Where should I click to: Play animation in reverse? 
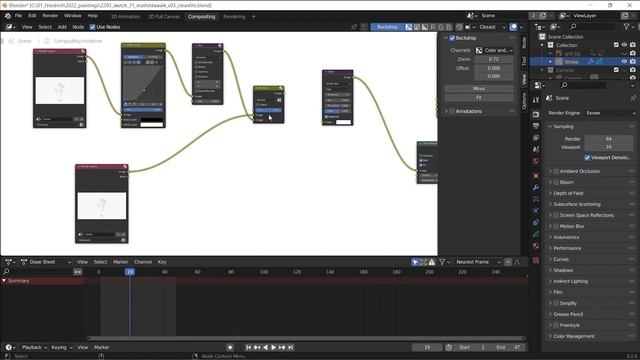click(x=265, y=347)
